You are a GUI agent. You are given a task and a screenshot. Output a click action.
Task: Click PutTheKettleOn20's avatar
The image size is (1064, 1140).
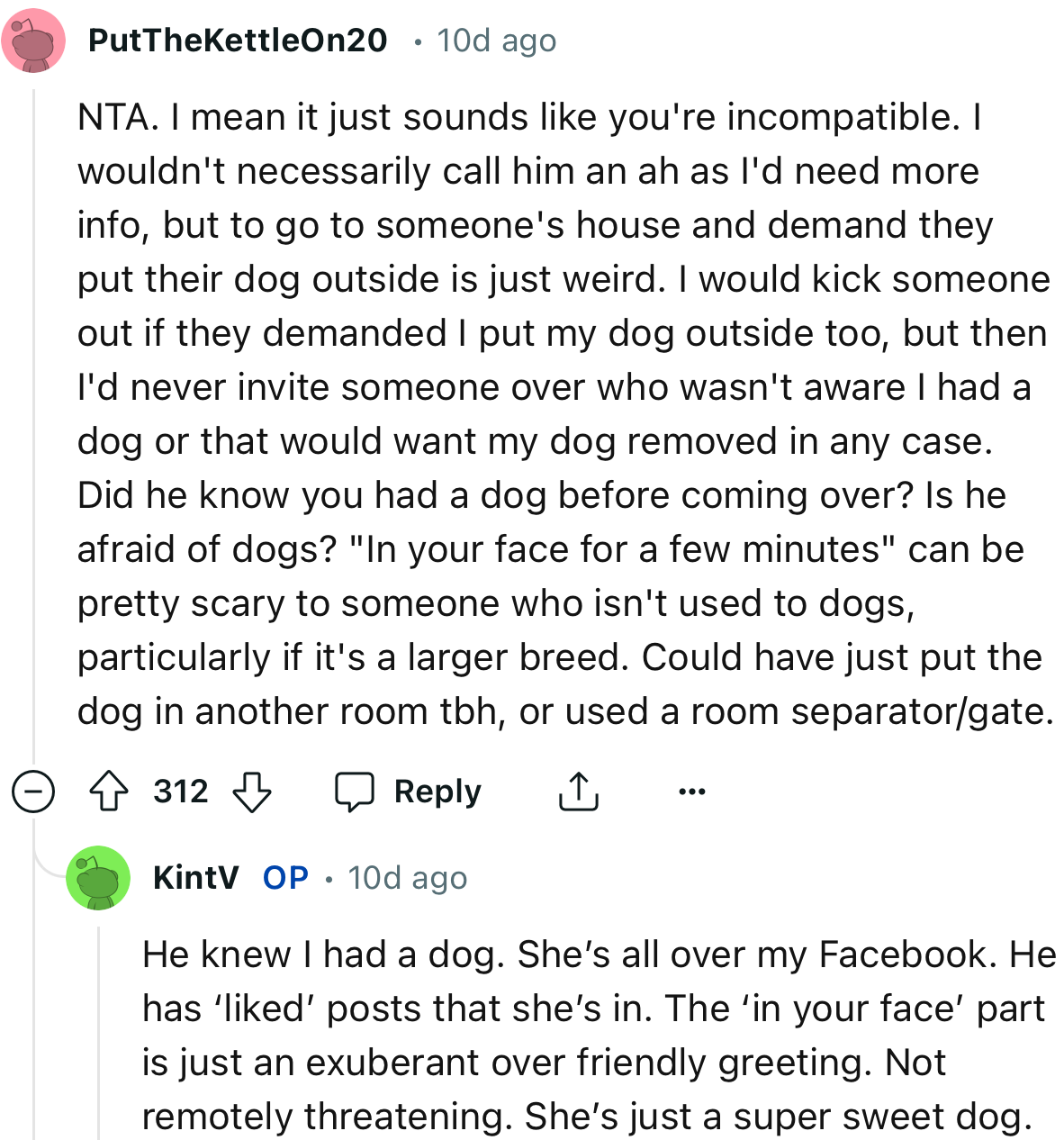tap(33, 40)
